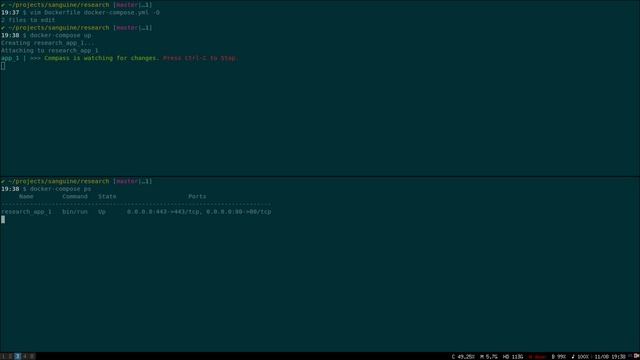Click the 'research_app_1' container name in table

27,212
